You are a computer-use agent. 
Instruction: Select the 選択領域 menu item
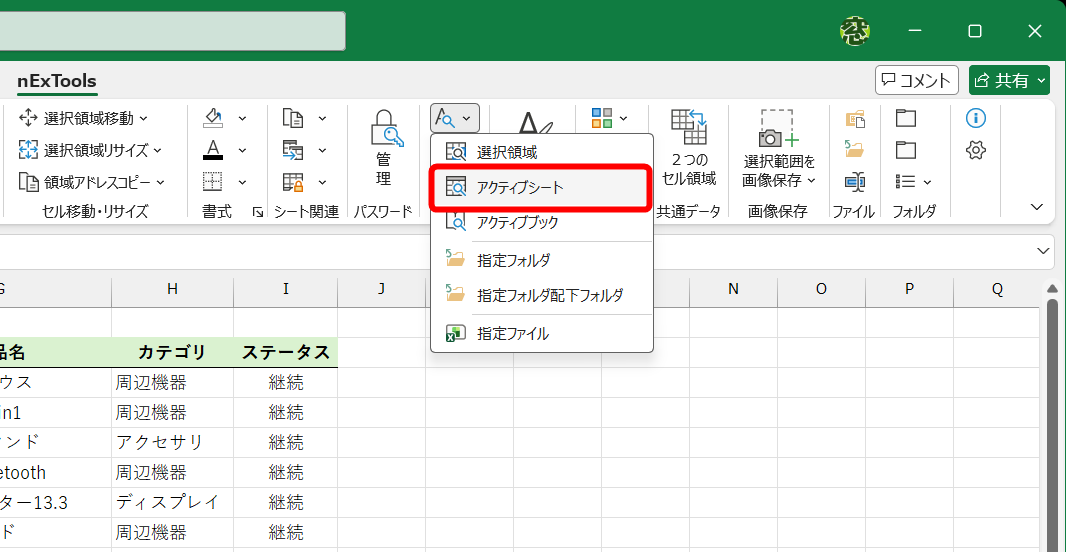(542, 152)
